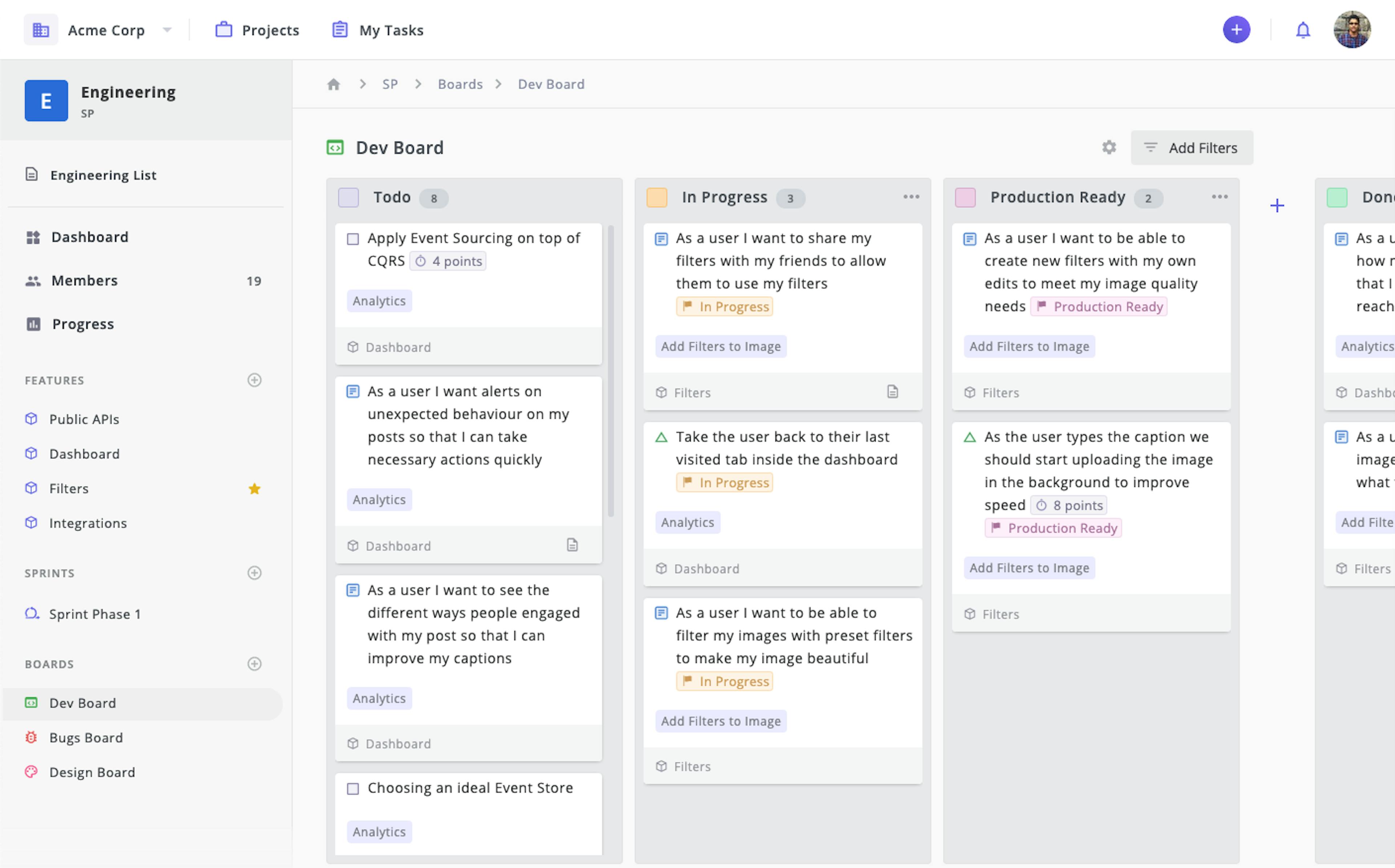Screen dimensions: 1395x868
Task: Check the Apply Event Sourcing task checkbox
Action: [353, 239]
